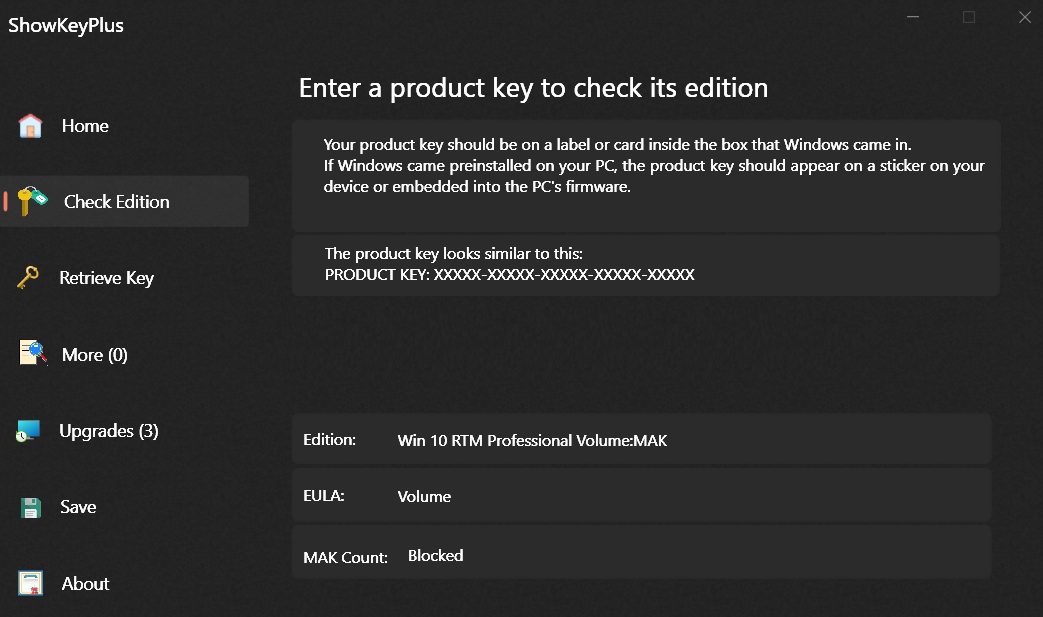
Task: Go to the Retrieve Key label
Action: [x=106, y=278]
